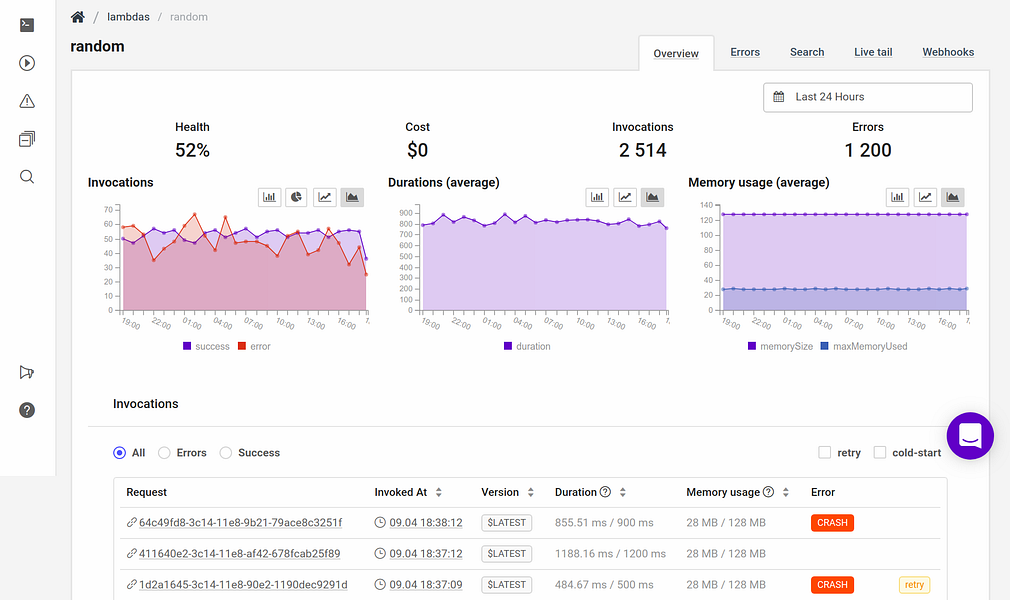Open the Webhooks tab
1010x600 pixels.
[947, 52]
